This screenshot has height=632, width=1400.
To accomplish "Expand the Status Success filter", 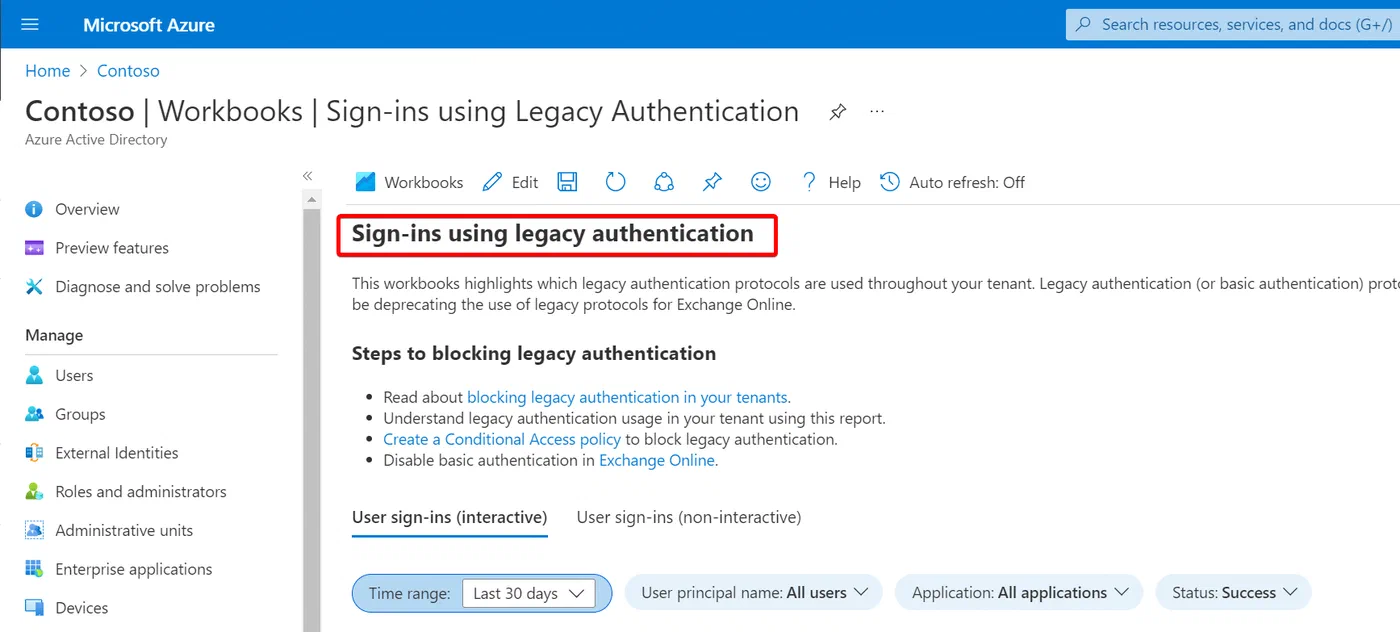I will pyautogui.click(x=1234, y=593).
